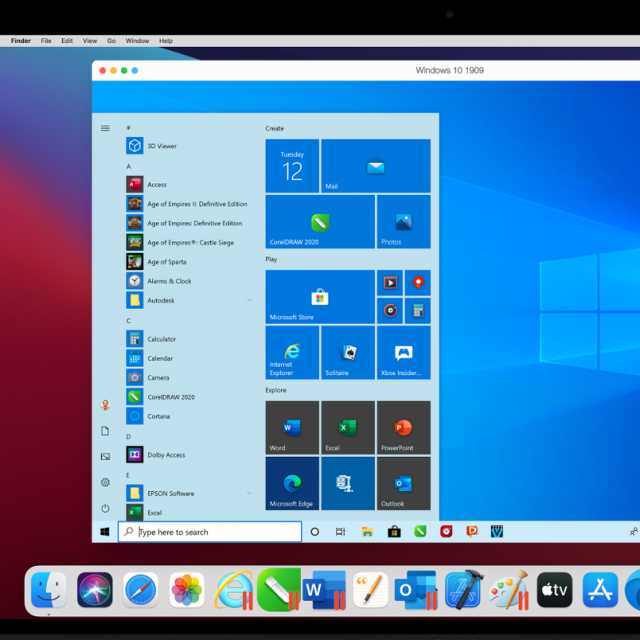Viewport: 640px width, 640px height.
Task: Open Apple TV from the Dock
Action: [555, 590]
